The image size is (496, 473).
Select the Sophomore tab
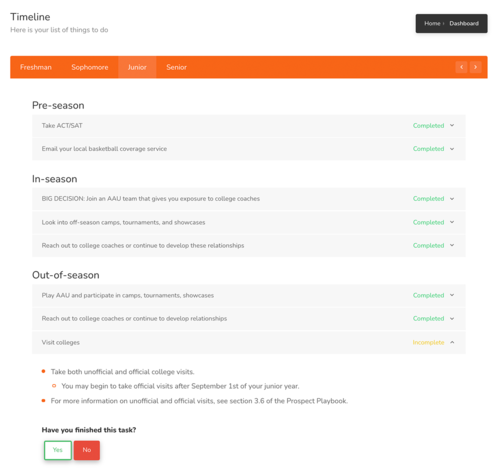coord(90,67)
